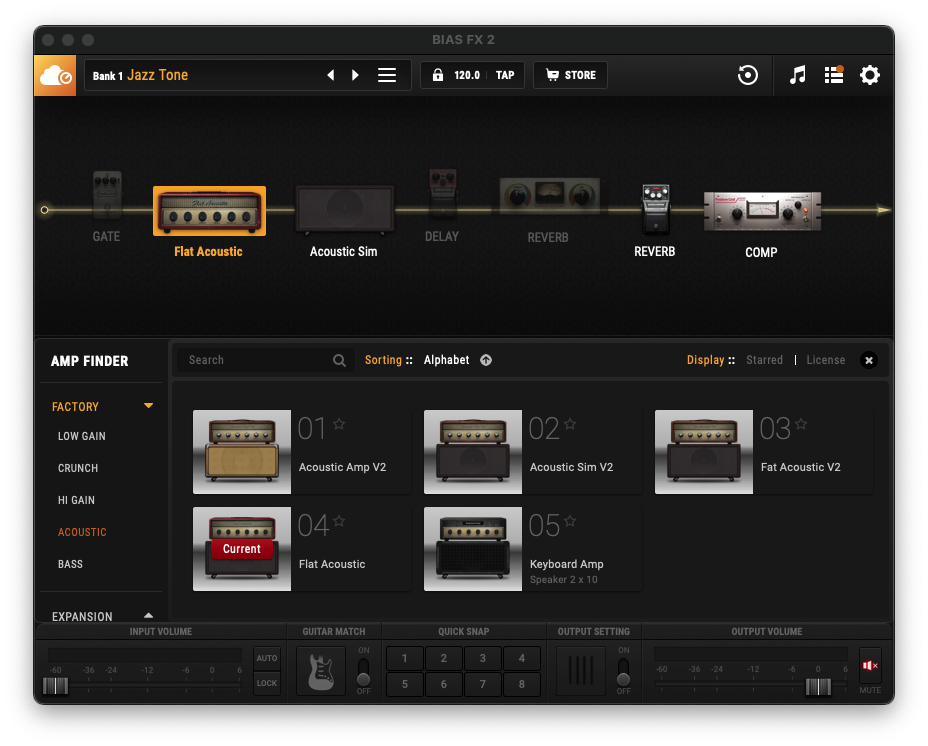Open the Output Setting panel icon
The image size is (928, 746).
pos(581,671)
